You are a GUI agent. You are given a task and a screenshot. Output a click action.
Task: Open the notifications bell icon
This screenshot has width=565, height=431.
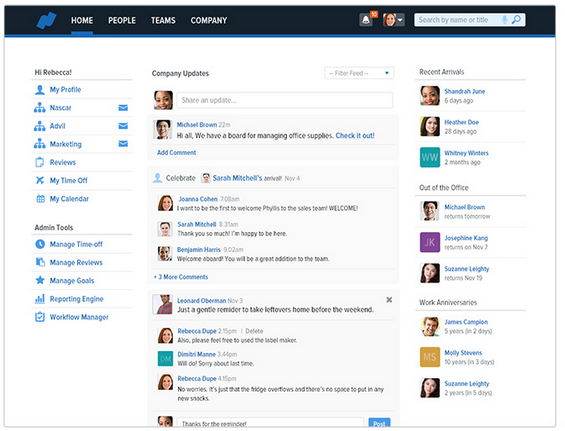[x=365, y=20]
